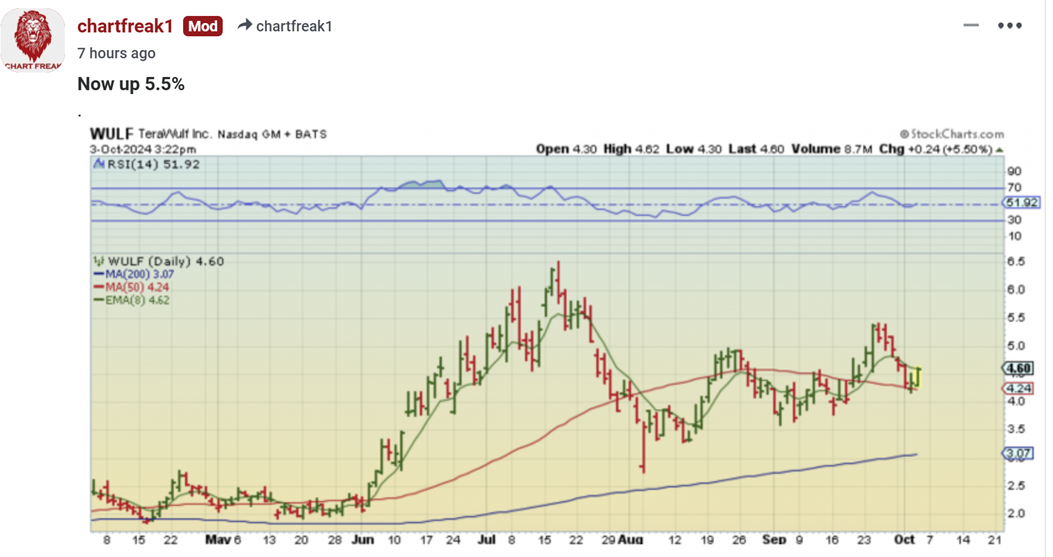Click the Last 4.60 value in header
The height and width of the screenshot is (557, 1053).
[x=756, y=149]
